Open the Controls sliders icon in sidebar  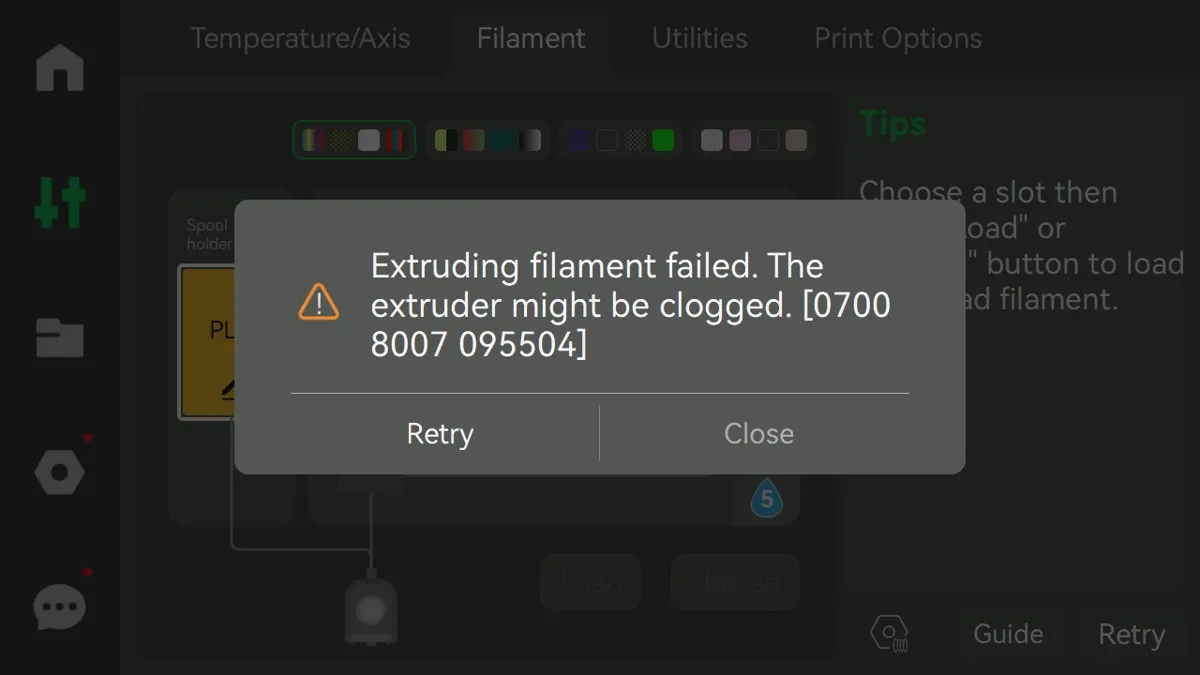pyautogui.click(x=60, y=202)
